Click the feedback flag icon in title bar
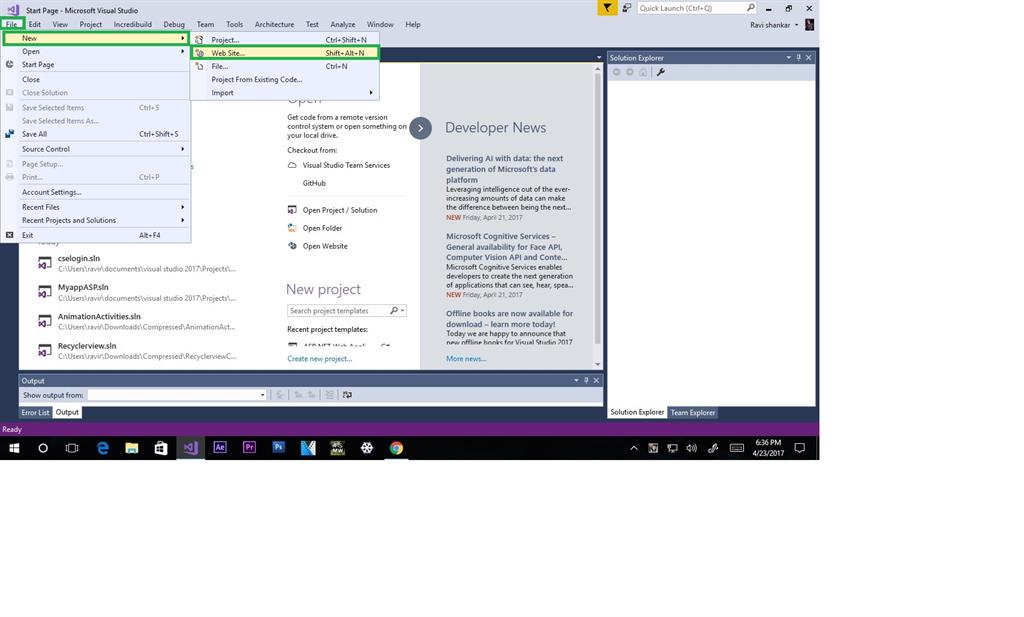1024x617 pixels. (x=607, y=8)
